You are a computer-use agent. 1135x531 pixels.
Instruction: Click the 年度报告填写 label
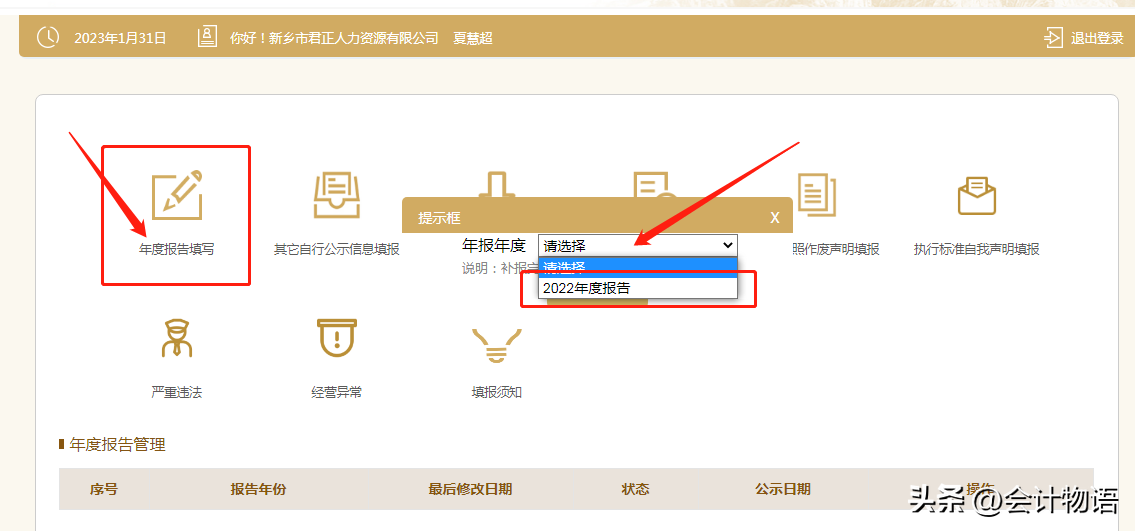point(177,250)
